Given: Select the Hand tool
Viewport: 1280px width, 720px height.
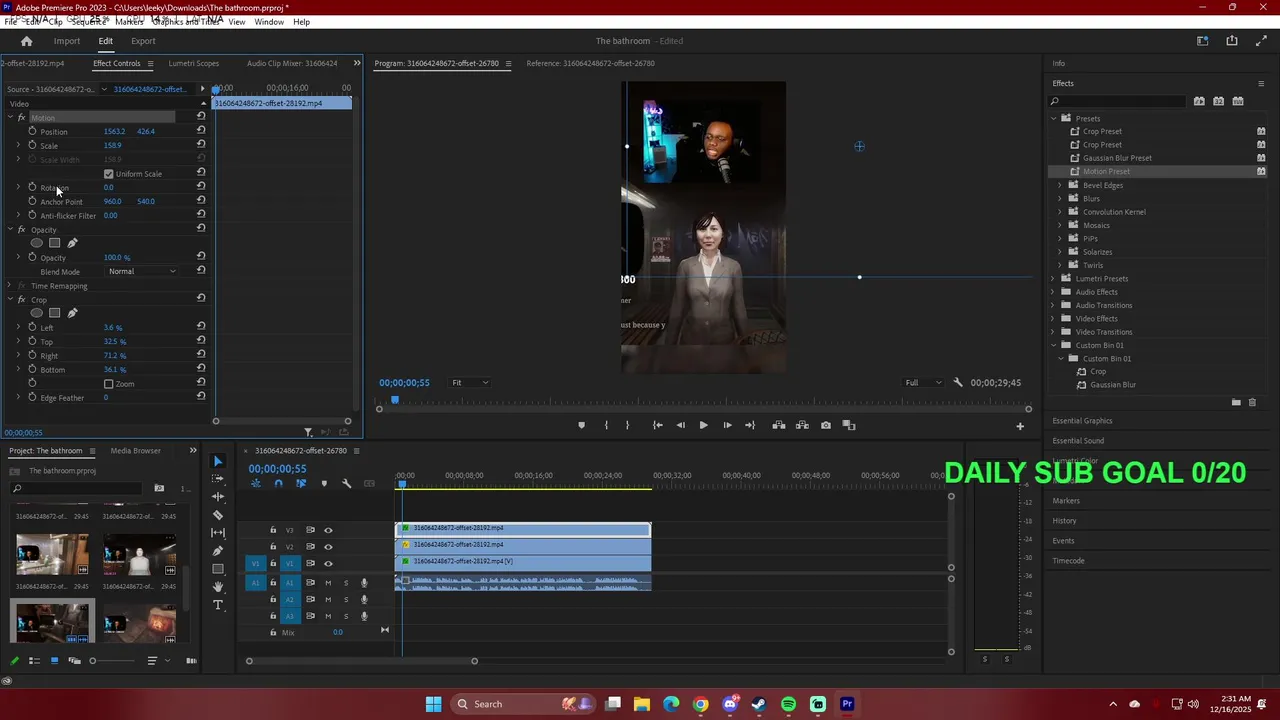Looking at the screenshot, I should click(218, 587).
